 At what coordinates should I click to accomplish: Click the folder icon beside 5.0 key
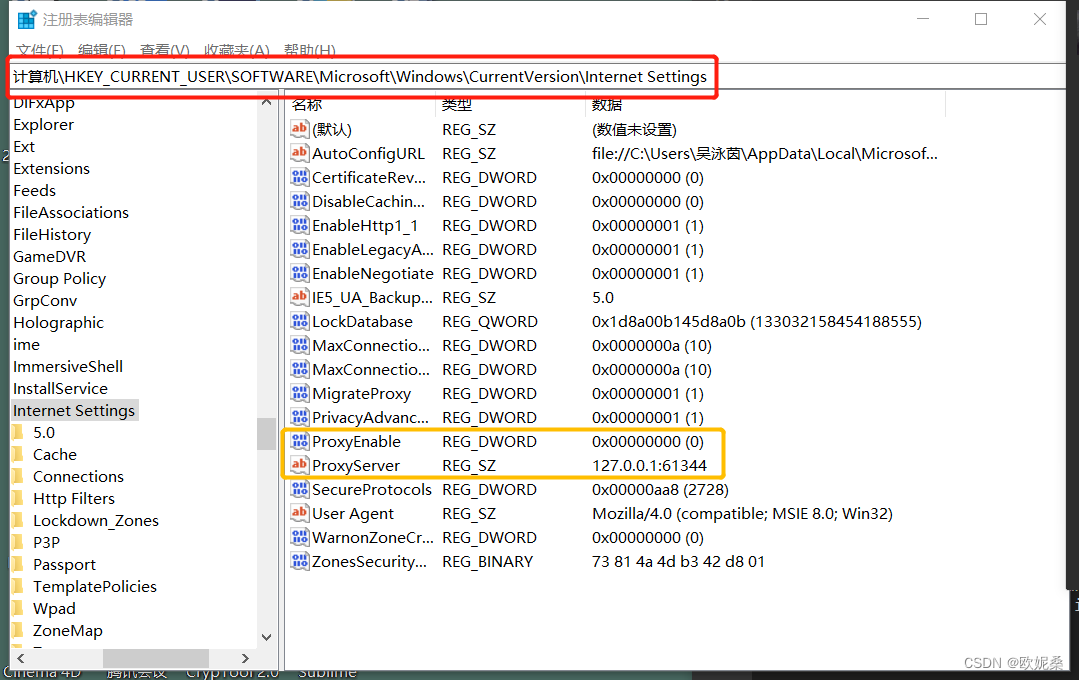coord(18,432)
